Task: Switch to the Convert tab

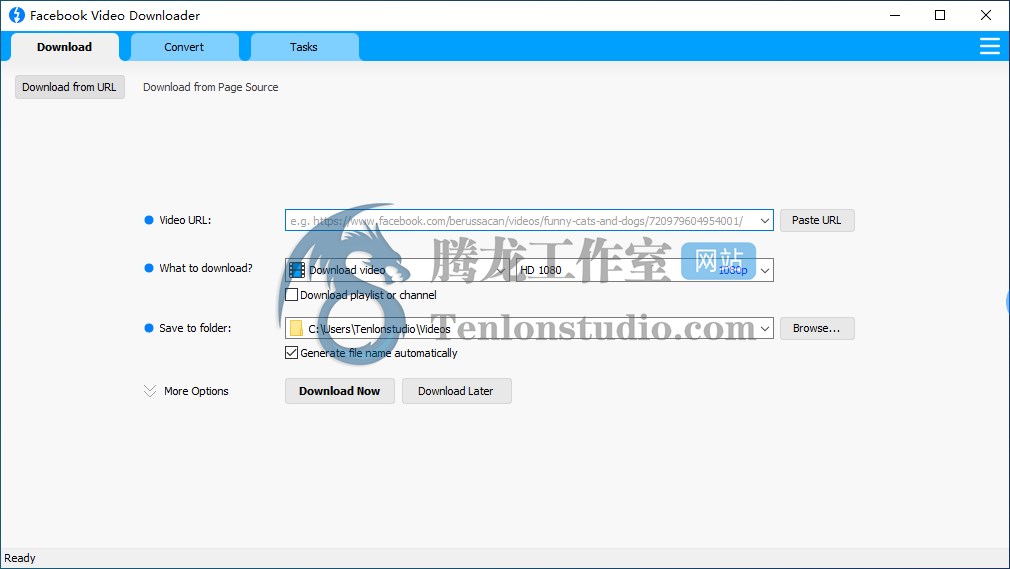Action: pyautogui.click(x=184, y=47)
